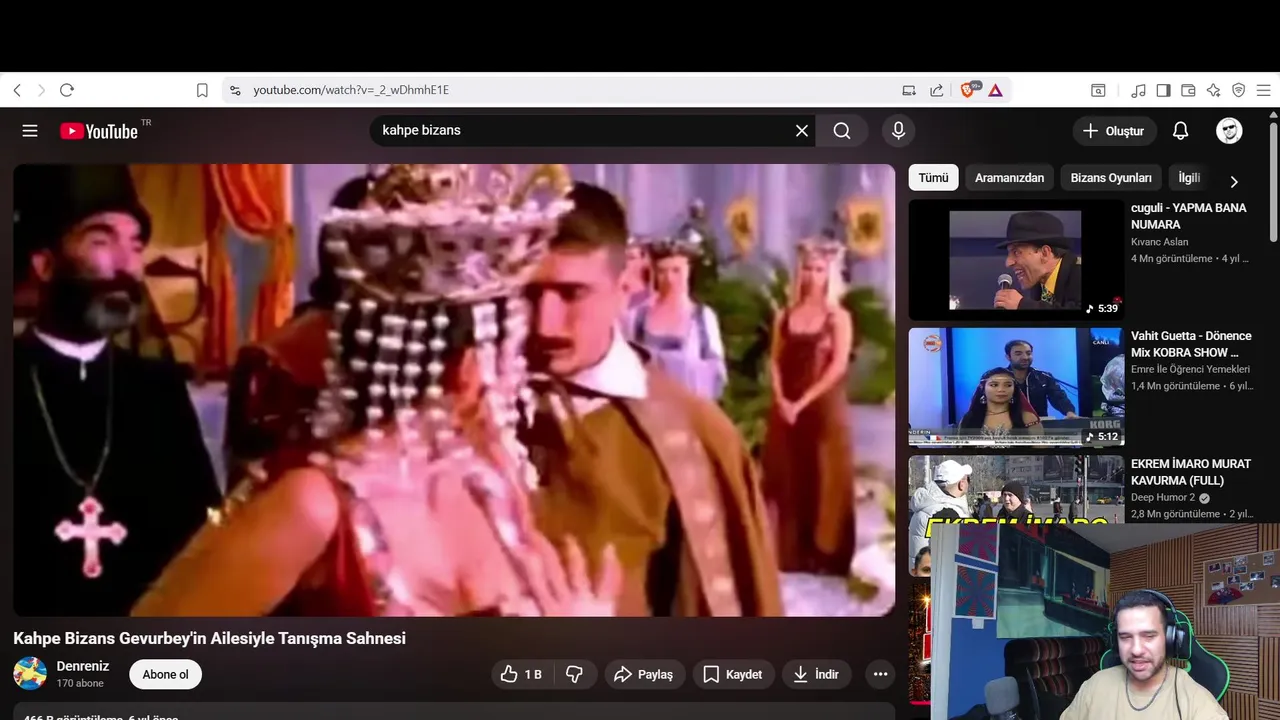Open the Brave VPN shield icon
Image resolution: width=1280 pixels, height=720 pixels.
tap(1238, 90)
